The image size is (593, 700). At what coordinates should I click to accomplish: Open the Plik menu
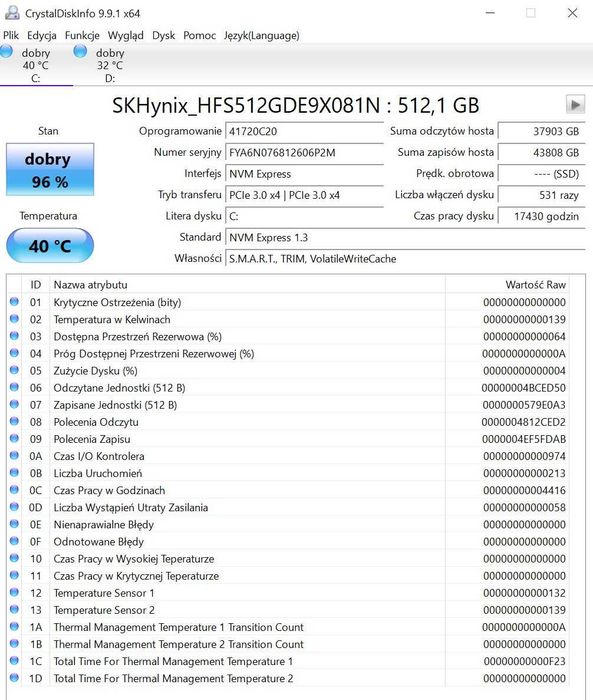click(11, 35)
